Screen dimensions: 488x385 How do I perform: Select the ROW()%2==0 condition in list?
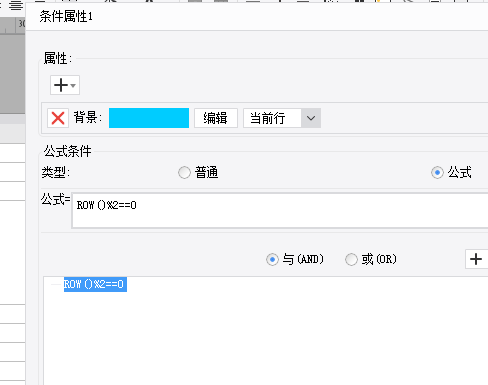[95, 284]
